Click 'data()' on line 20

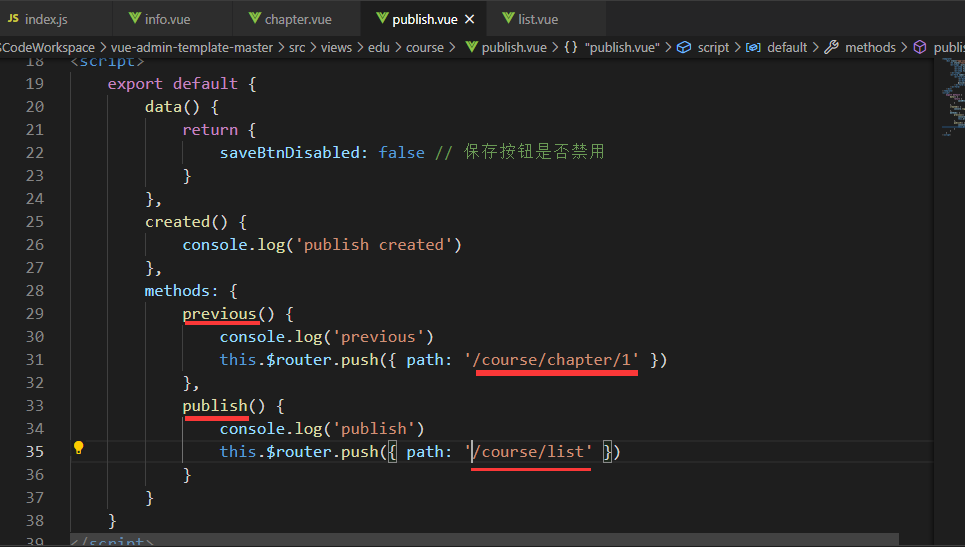[x=172, y=106]
